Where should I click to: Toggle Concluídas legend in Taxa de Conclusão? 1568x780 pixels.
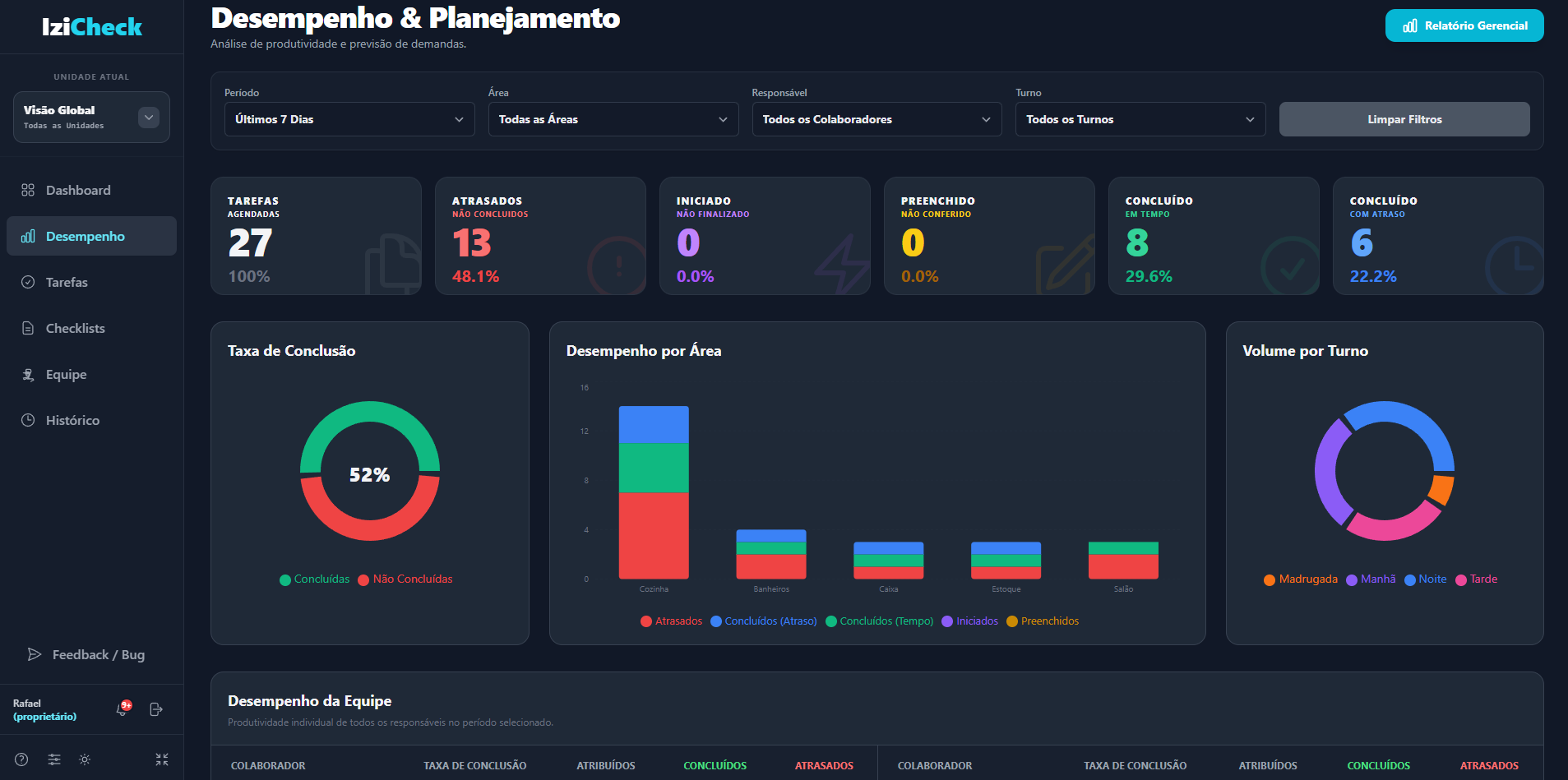tap(314, 579)
